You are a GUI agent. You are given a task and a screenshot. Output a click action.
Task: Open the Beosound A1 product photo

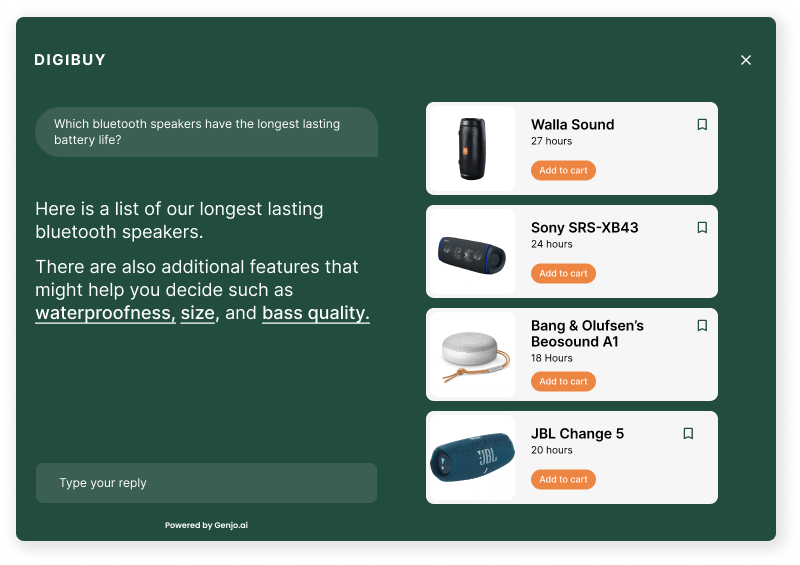point(472,355)
